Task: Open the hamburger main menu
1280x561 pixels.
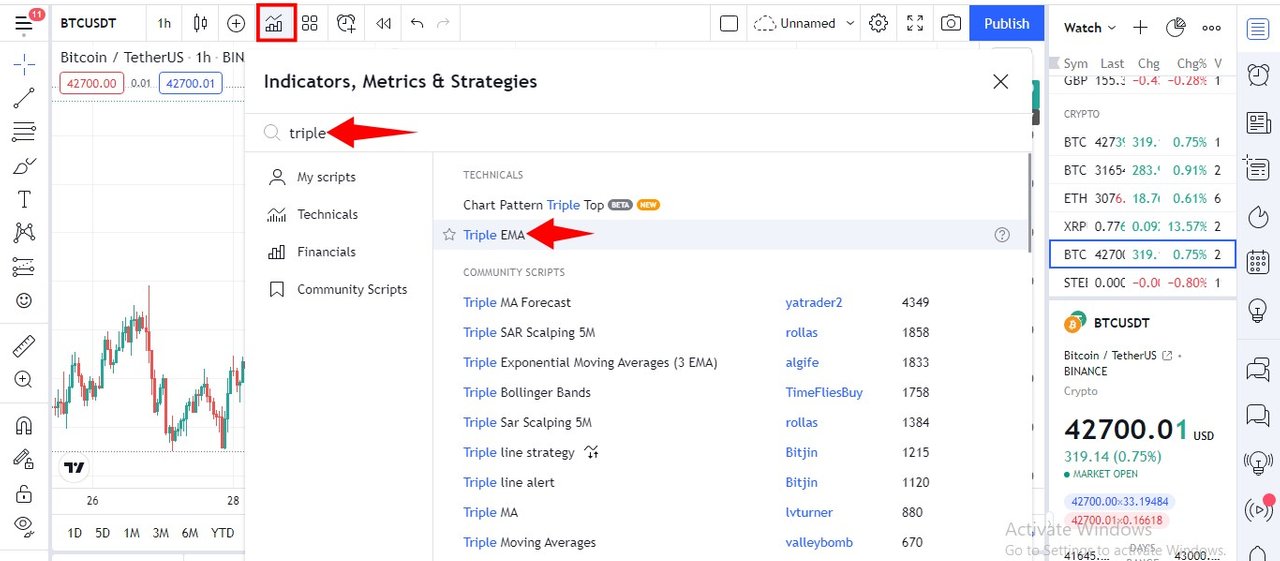Action: pyautogui.click(x=24, y=24)
